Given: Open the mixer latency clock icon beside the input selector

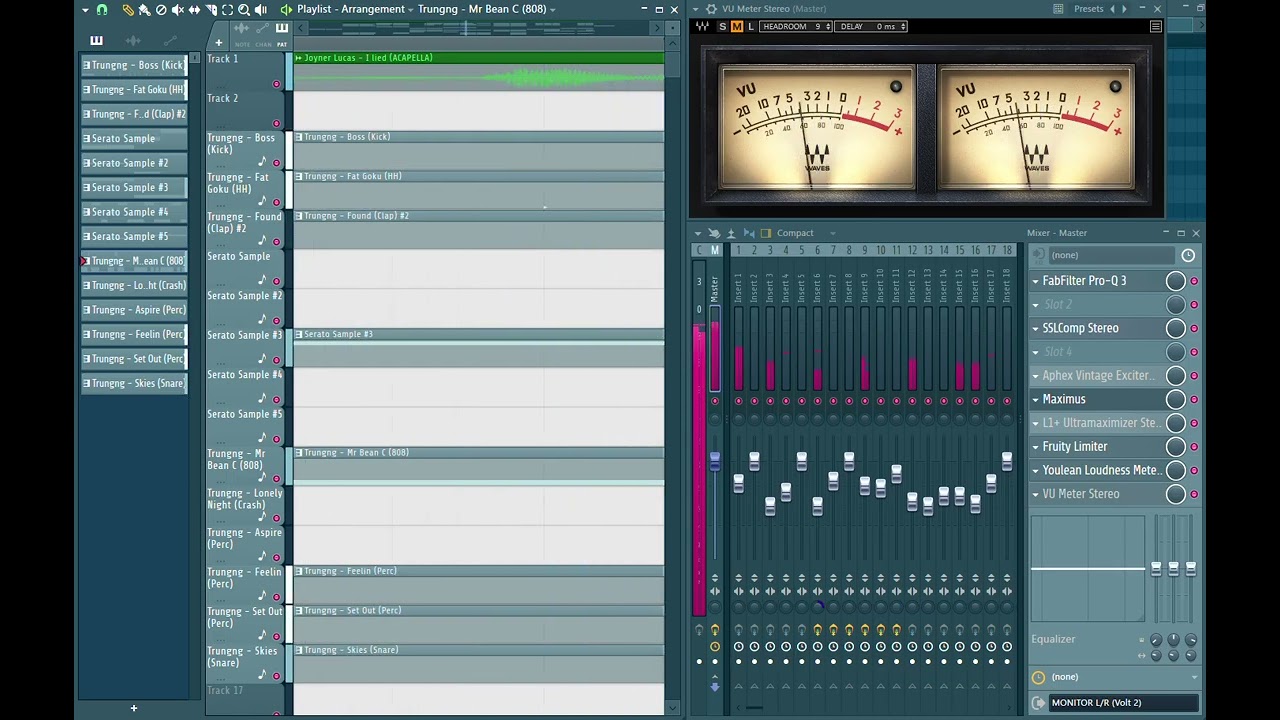Looking at the screenshot, I should pyautogui.click(x=1188, y=256).
